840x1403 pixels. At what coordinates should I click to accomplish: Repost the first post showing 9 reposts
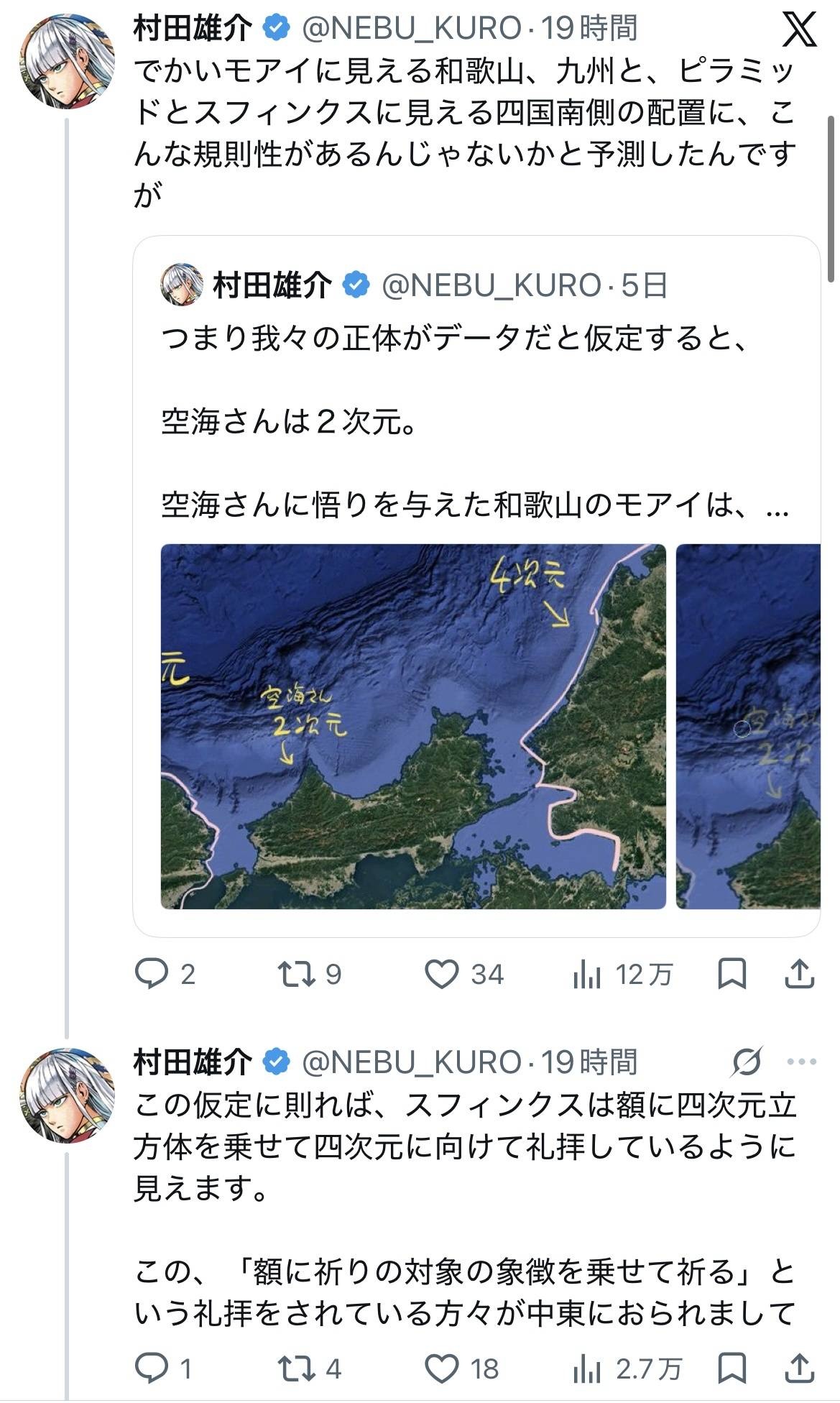click(x=310, y=974)
